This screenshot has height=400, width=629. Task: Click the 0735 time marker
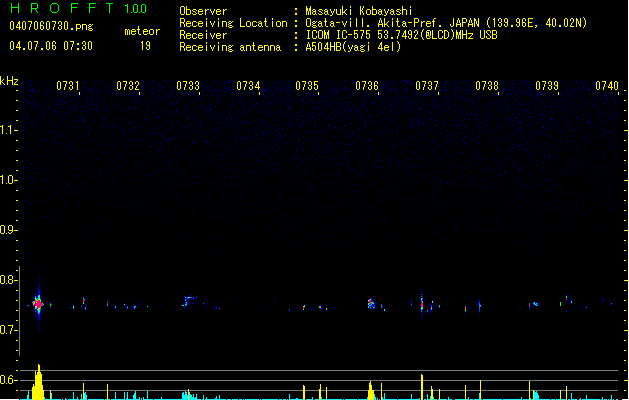click(x=307, y=86)
